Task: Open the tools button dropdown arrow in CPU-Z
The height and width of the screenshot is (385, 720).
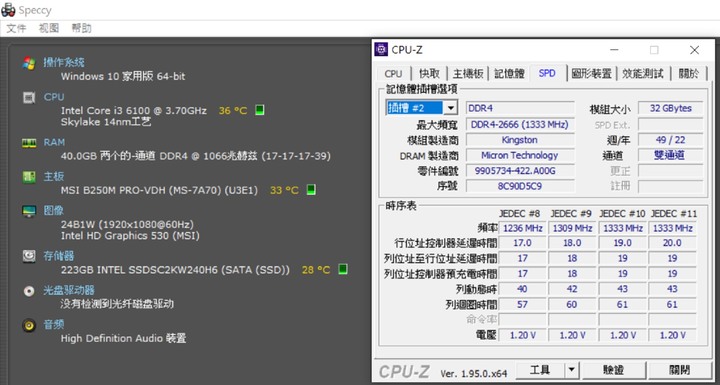Action: point(571,370)
